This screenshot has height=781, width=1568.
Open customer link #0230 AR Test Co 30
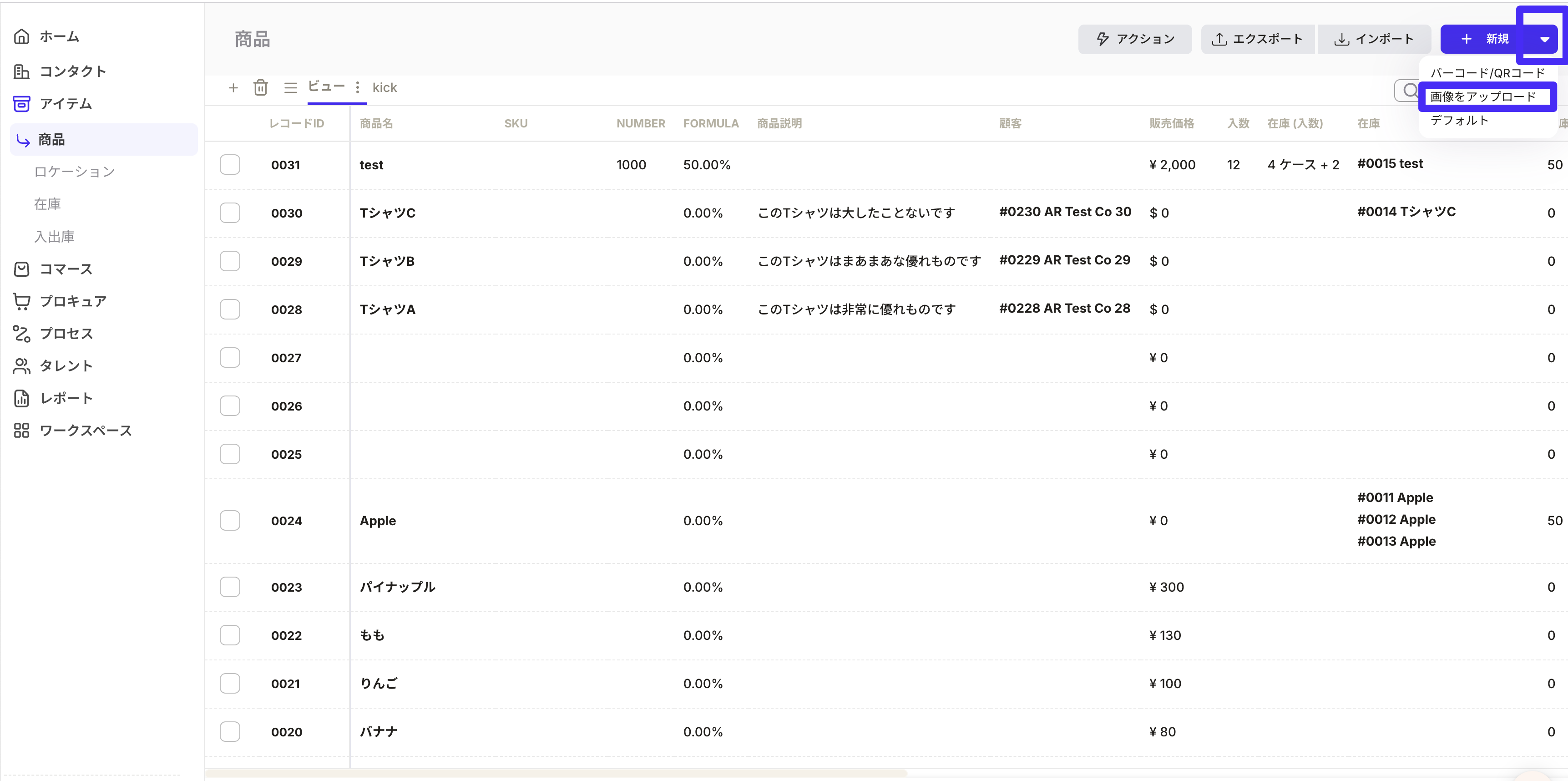(x=1065, y=212)
